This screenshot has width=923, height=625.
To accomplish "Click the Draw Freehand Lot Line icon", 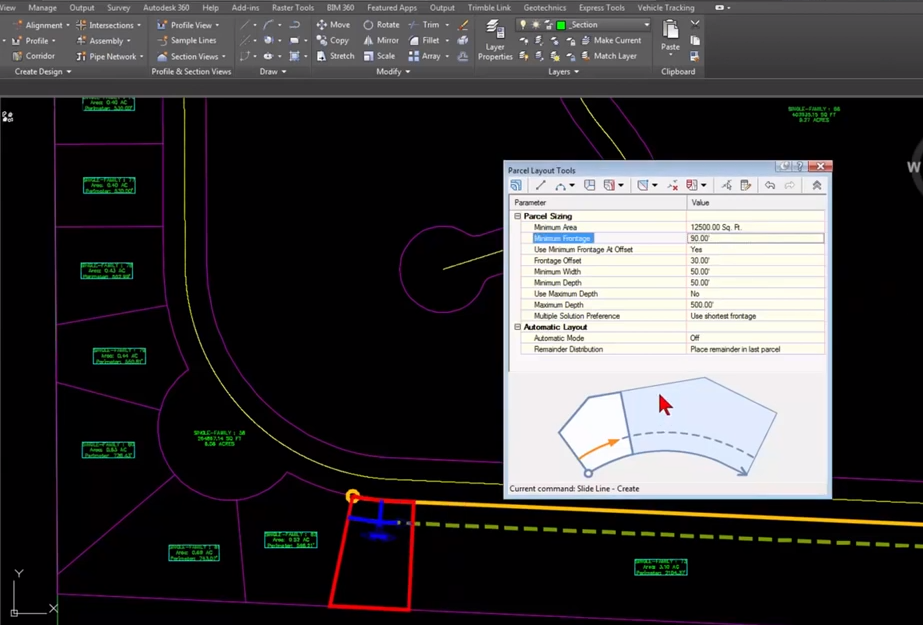I will (x=589, y=185).
